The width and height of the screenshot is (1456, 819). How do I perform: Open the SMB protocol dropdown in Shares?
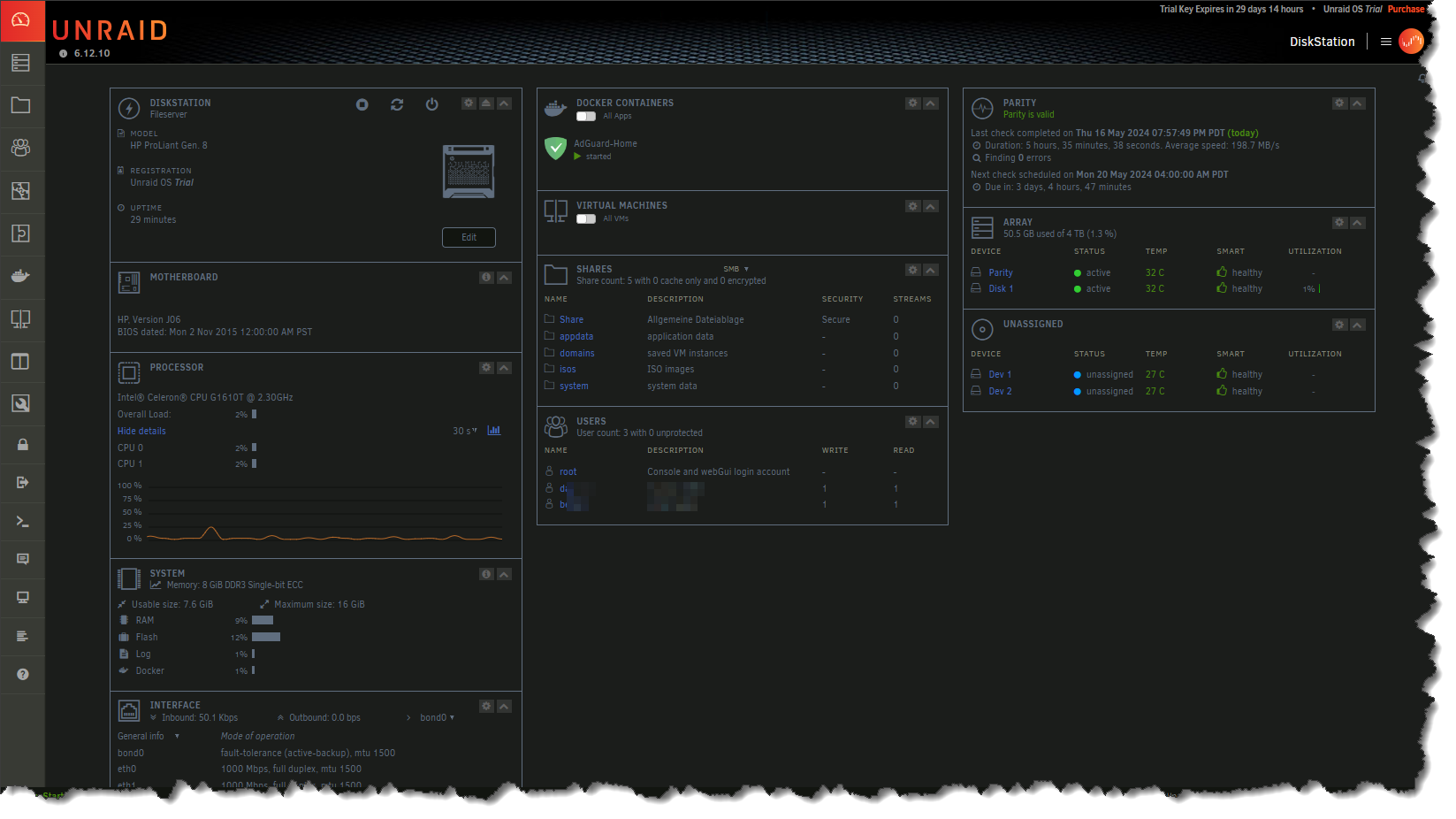736,269
